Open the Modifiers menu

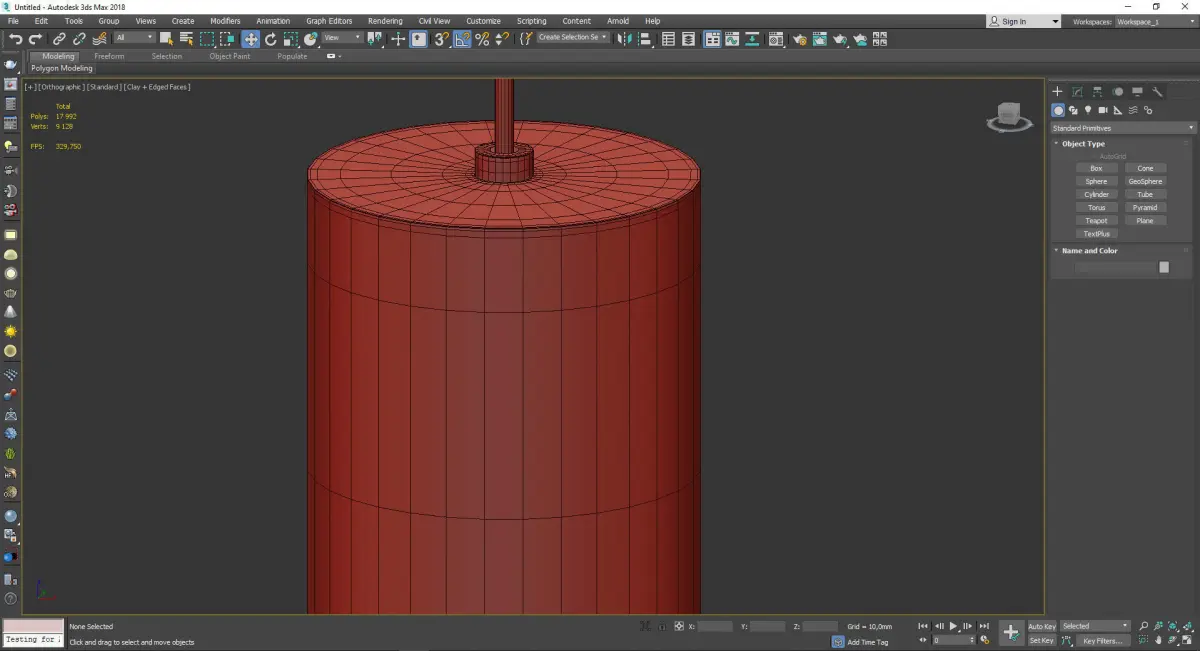225,21
